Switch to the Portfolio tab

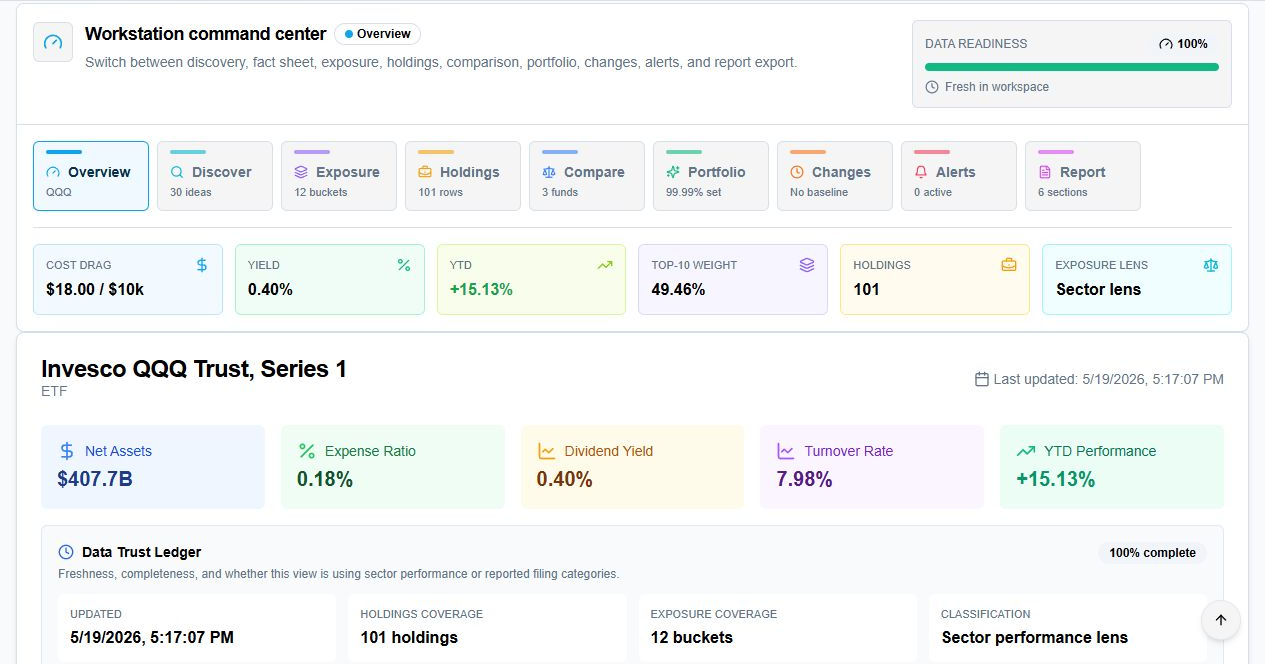click(711, 176)
